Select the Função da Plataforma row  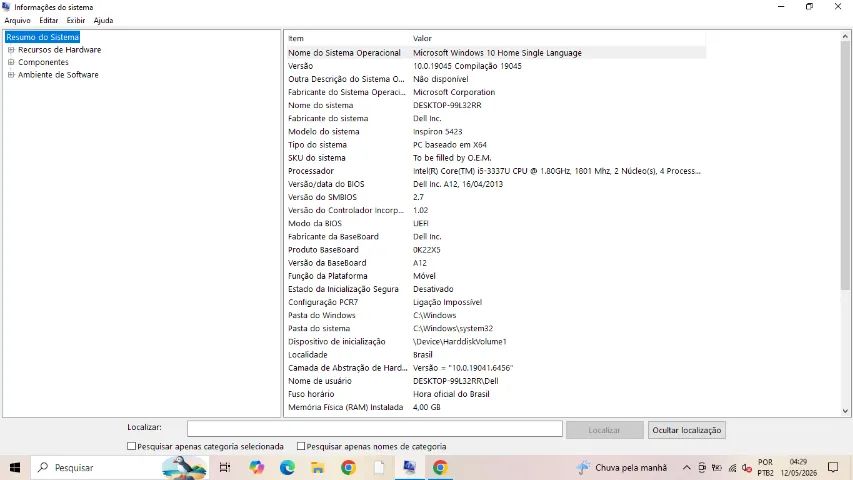(495, 276)
